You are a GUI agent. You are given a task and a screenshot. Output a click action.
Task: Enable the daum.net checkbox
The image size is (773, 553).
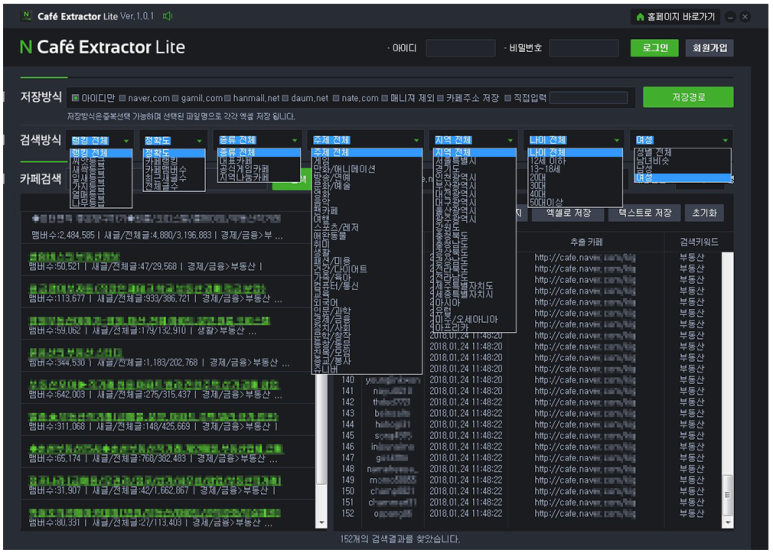(285, 98)
